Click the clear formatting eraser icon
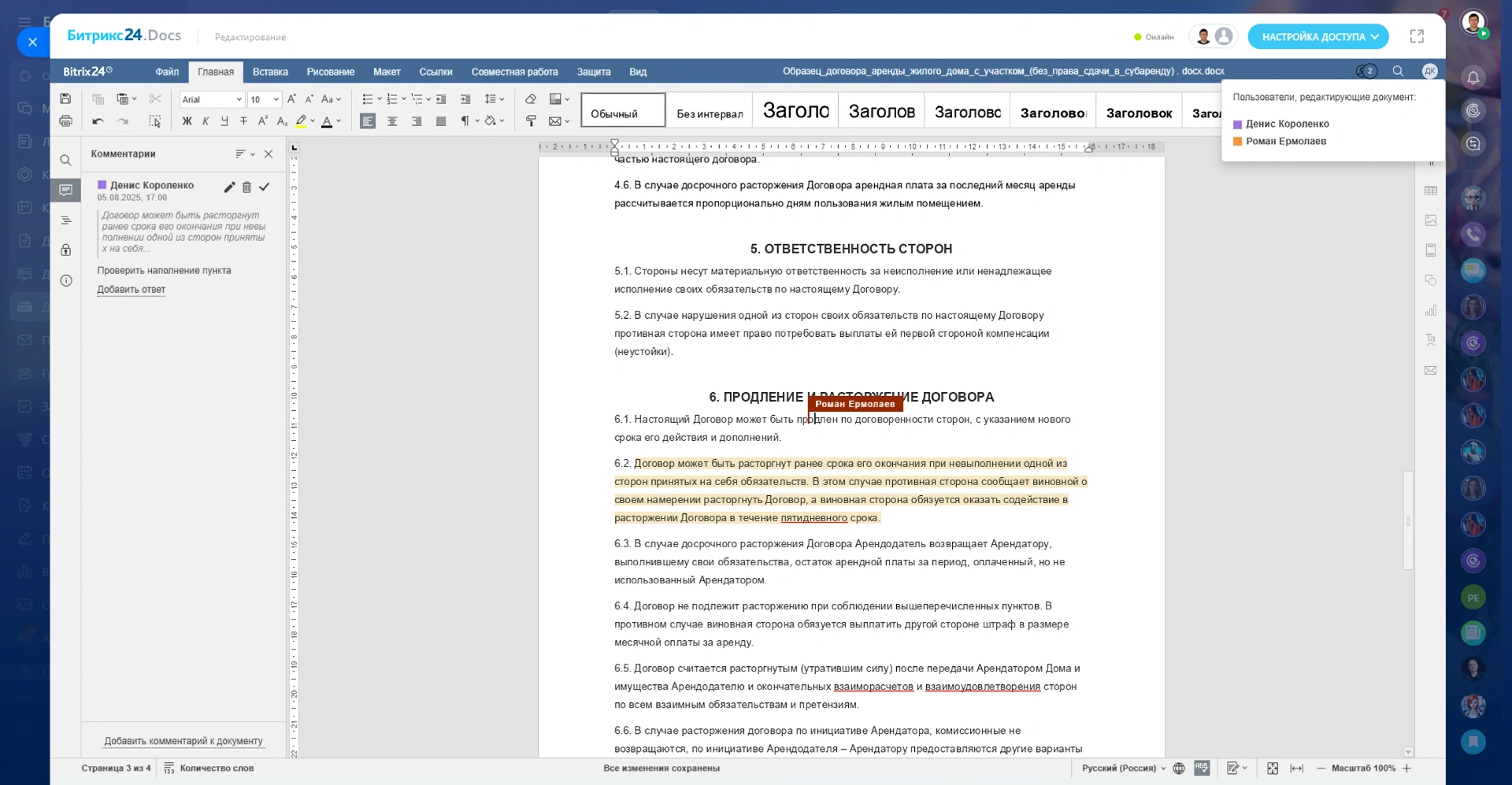This screenshot has width=1512, height=785. click(531, 99)
